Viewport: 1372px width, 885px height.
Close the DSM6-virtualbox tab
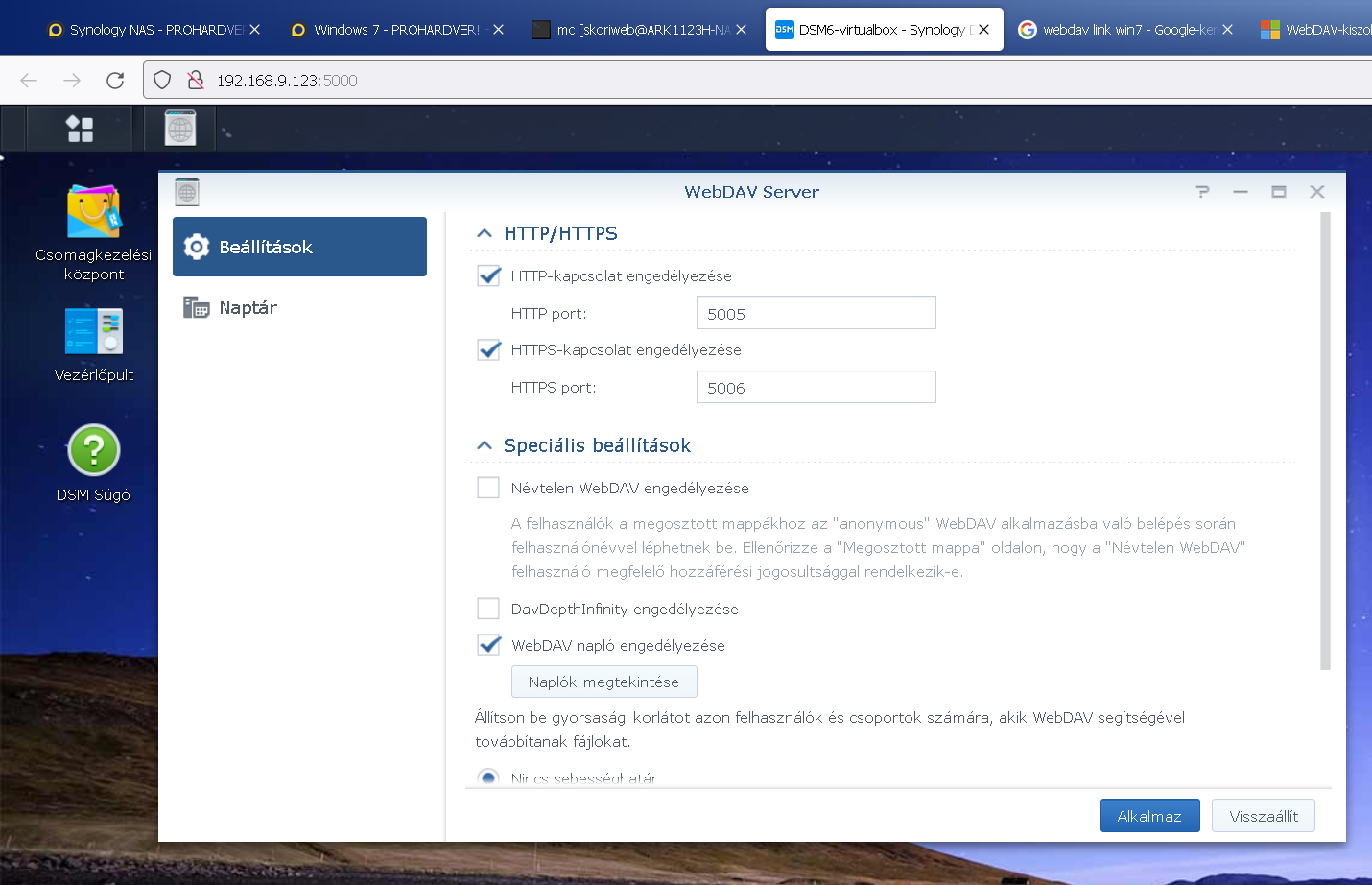click(984, 30)
